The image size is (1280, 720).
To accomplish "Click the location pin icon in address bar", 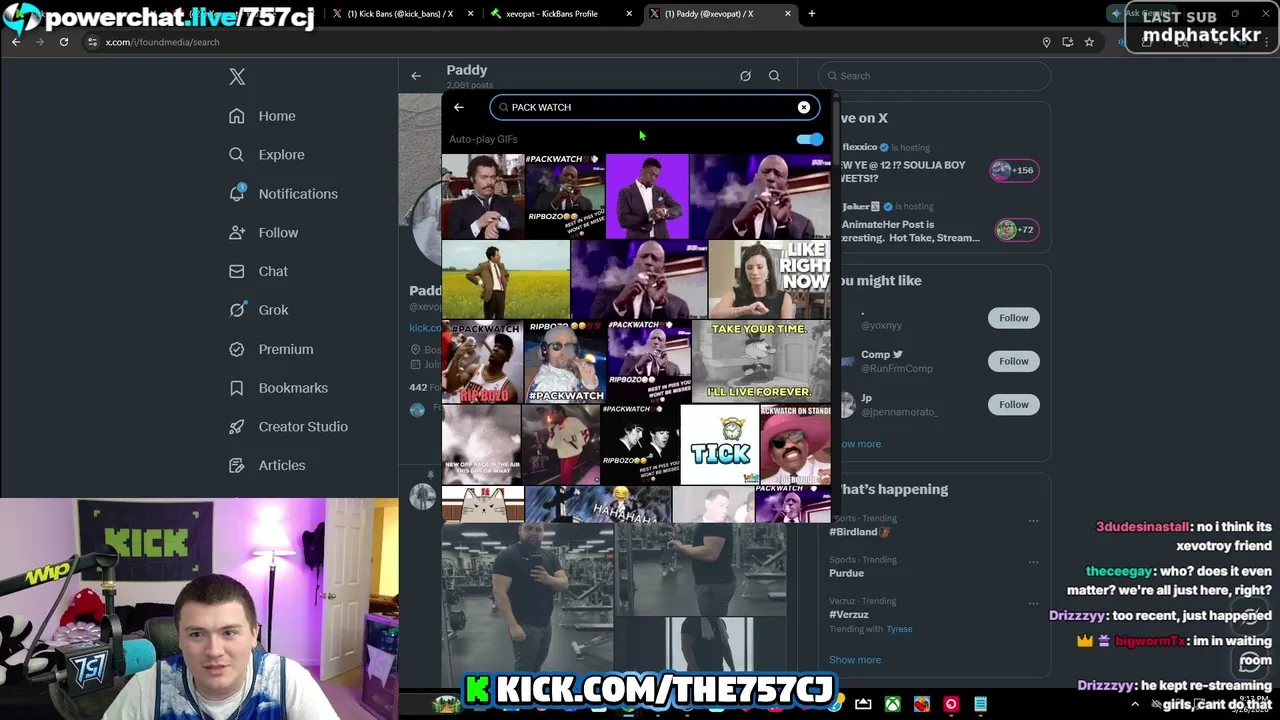I will coord(1046,42).
